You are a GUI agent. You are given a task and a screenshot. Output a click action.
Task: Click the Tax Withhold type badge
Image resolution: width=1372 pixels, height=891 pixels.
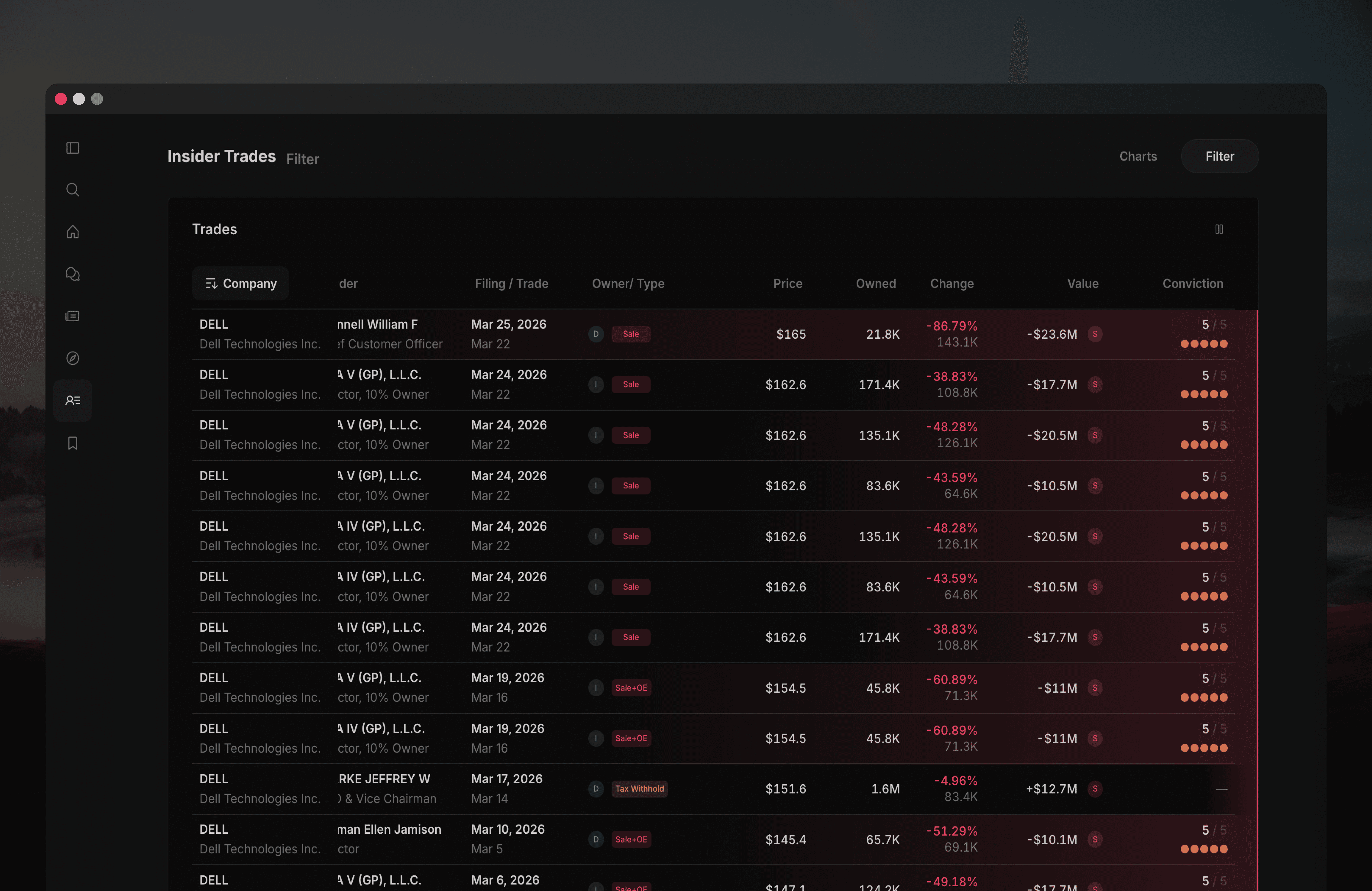tap(639, 788)
